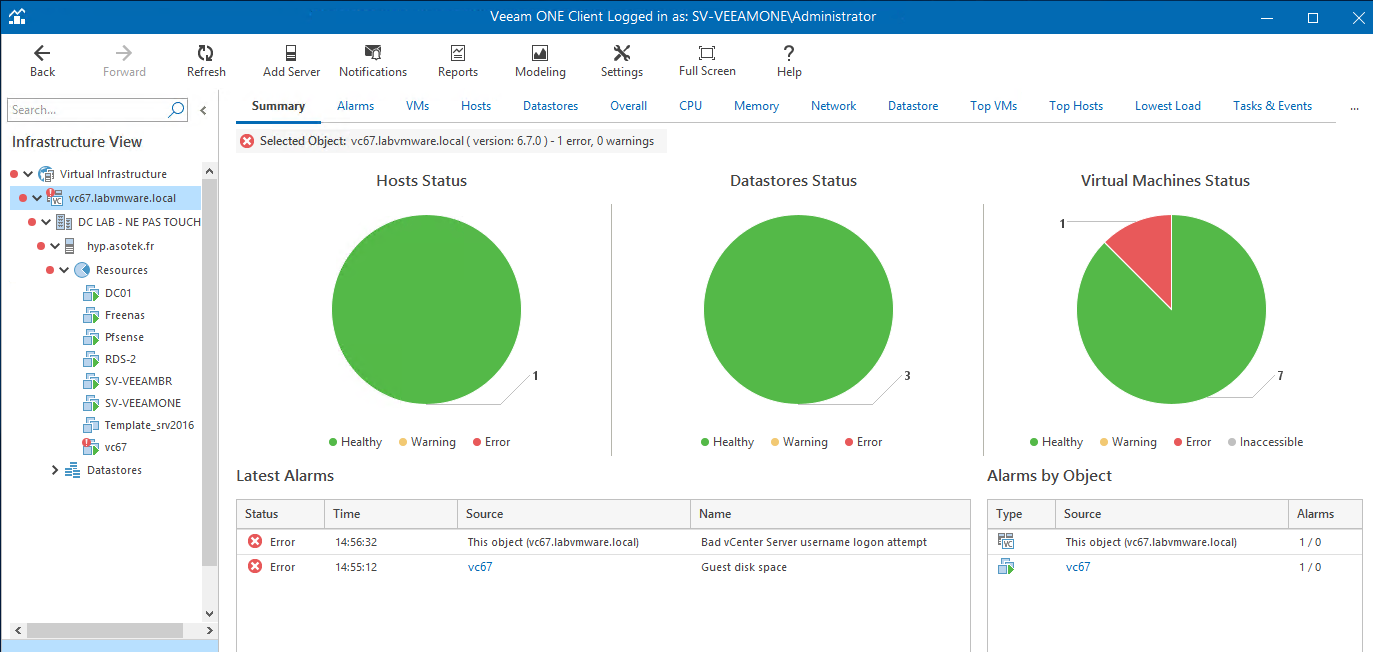Open the Reports toolbar icon
This screenshot has width=1373, height=652.
point(458,53)
